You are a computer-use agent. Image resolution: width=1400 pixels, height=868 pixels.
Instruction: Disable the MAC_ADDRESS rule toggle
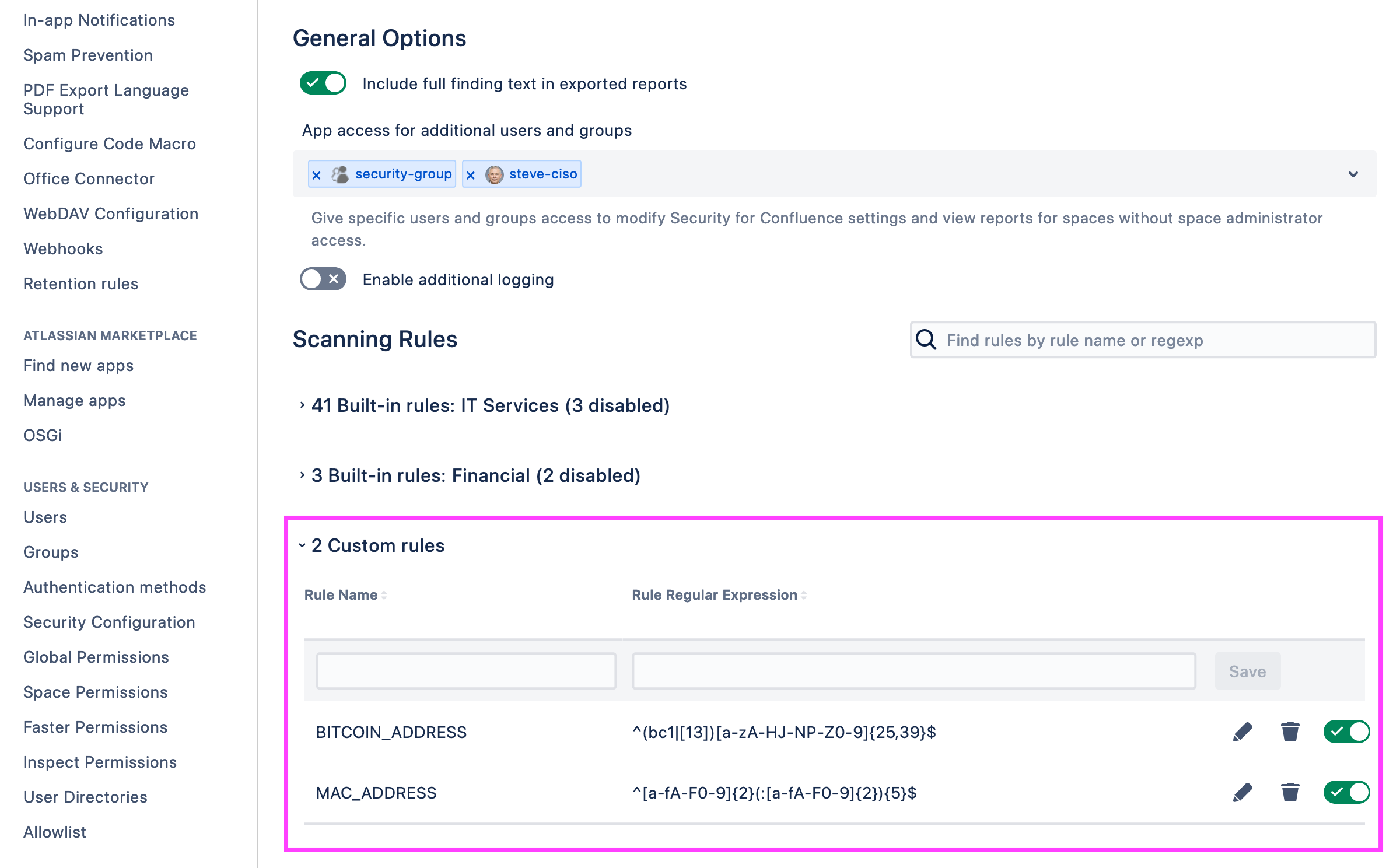click(x=1346, y=792)
